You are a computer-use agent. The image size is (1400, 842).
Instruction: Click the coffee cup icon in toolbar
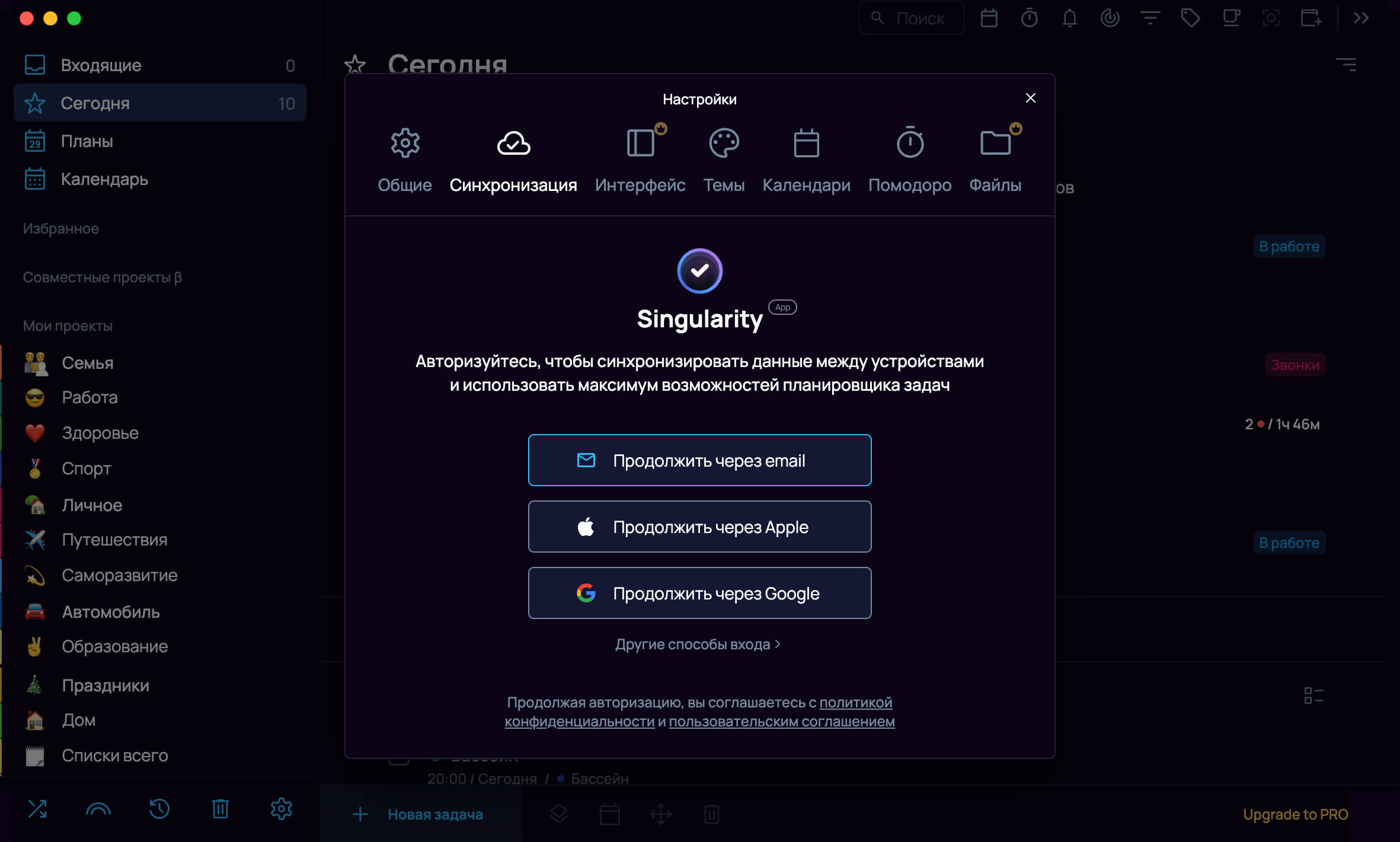point(1231,18)
